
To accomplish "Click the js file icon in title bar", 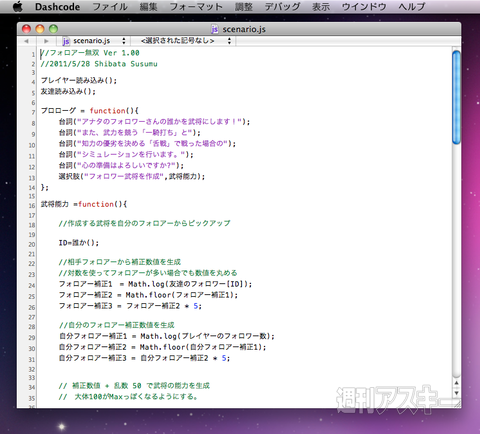I will [x=215, y=29].
